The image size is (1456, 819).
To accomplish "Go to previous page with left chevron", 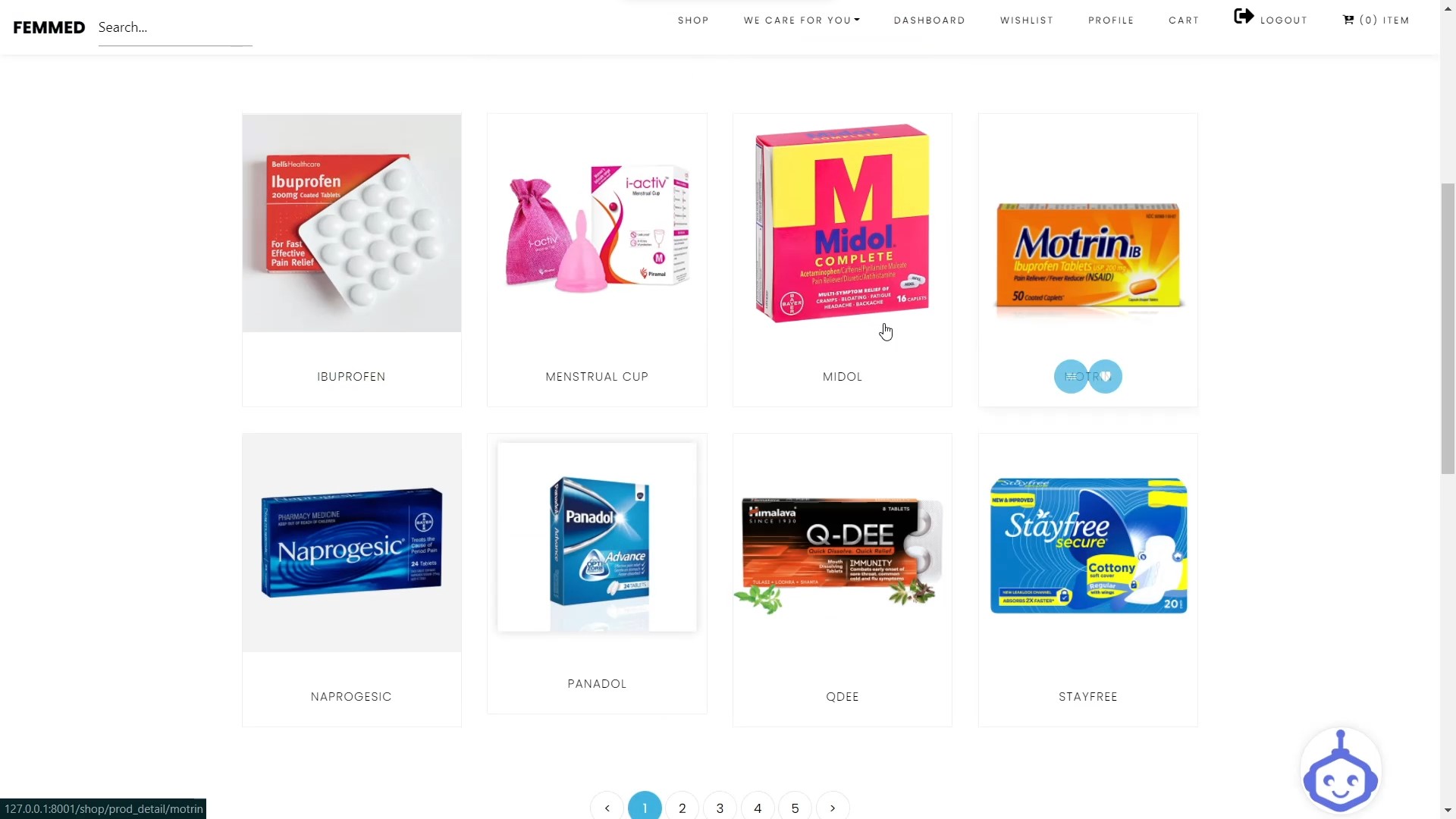I will point(607,808).
